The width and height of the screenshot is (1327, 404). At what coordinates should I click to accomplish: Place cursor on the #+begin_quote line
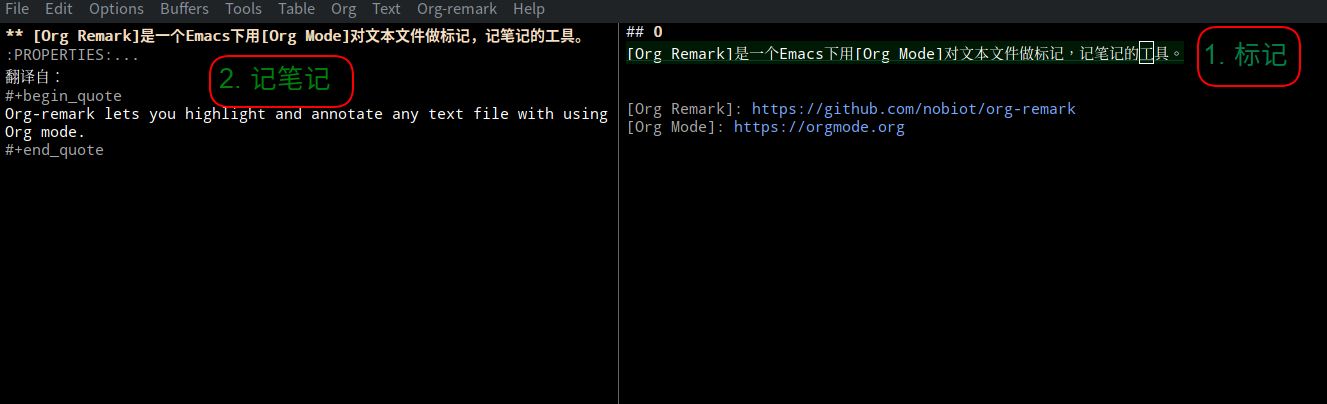[63, 96]
